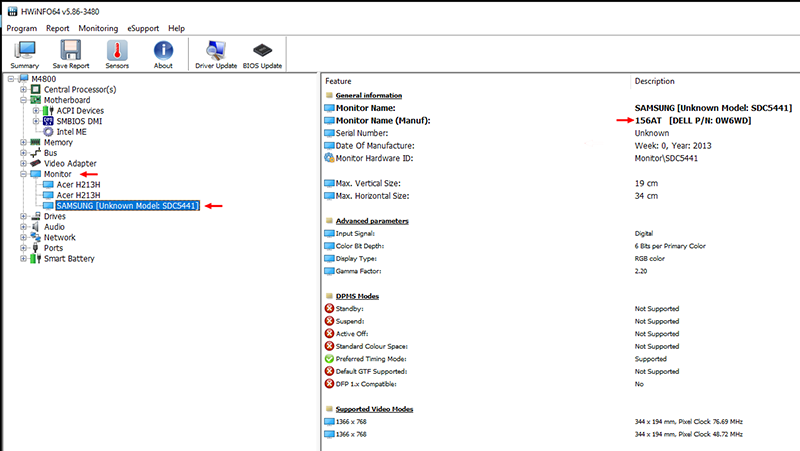Select the Smart Battery tree item label
The image size is (800, 451).
click(x=69, y=259)
